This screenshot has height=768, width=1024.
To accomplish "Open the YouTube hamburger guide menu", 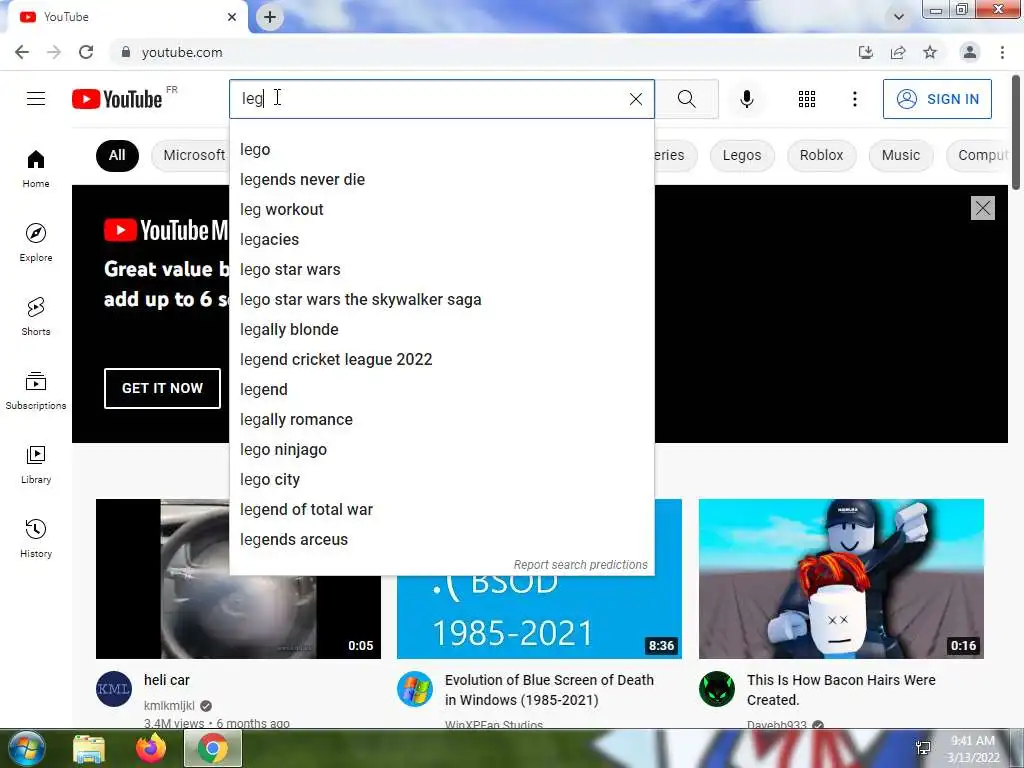I will [x=36, y=99].
